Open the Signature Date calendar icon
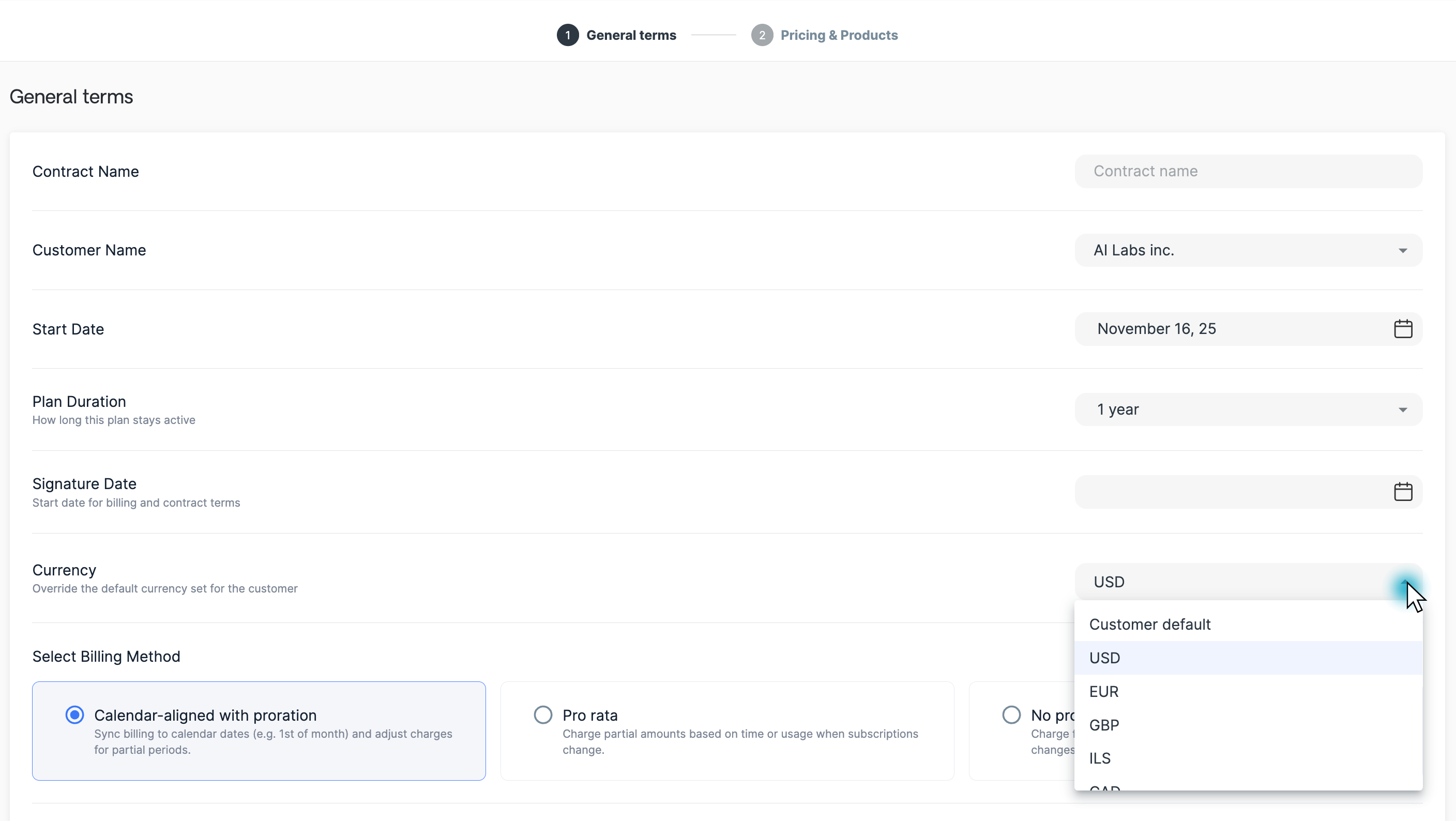Image resolution: width=1456 pixels, height=821 pixels. (1402, 492)
